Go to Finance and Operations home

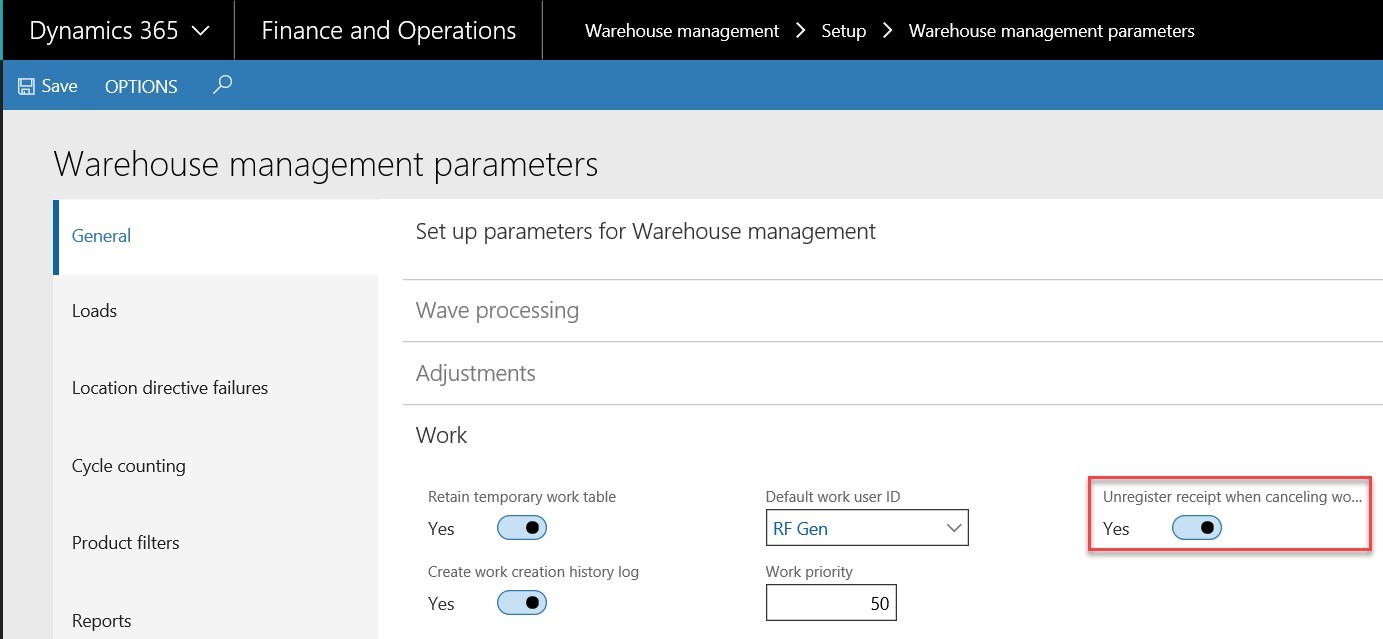point(389,31)
